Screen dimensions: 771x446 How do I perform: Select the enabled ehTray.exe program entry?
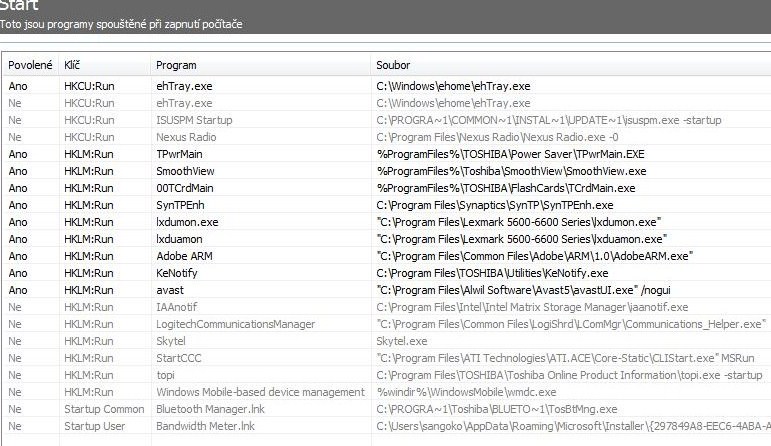click(x=184, y=86)
